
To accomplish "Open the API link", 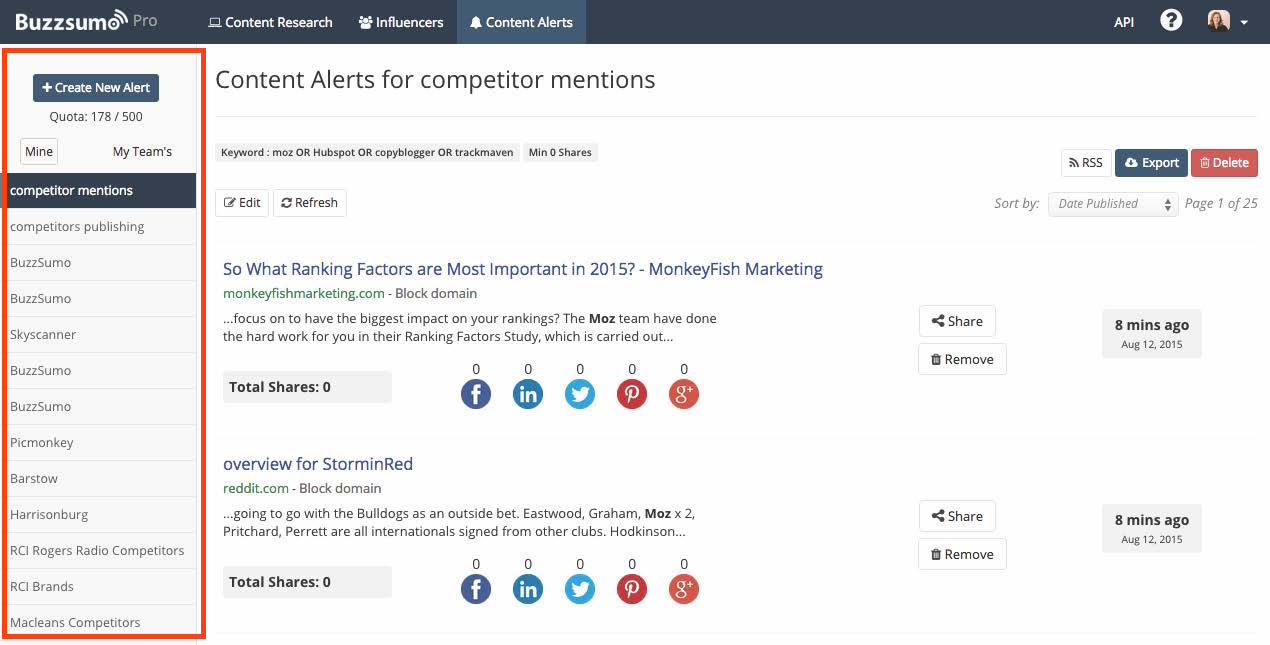I will [1124, 22].
